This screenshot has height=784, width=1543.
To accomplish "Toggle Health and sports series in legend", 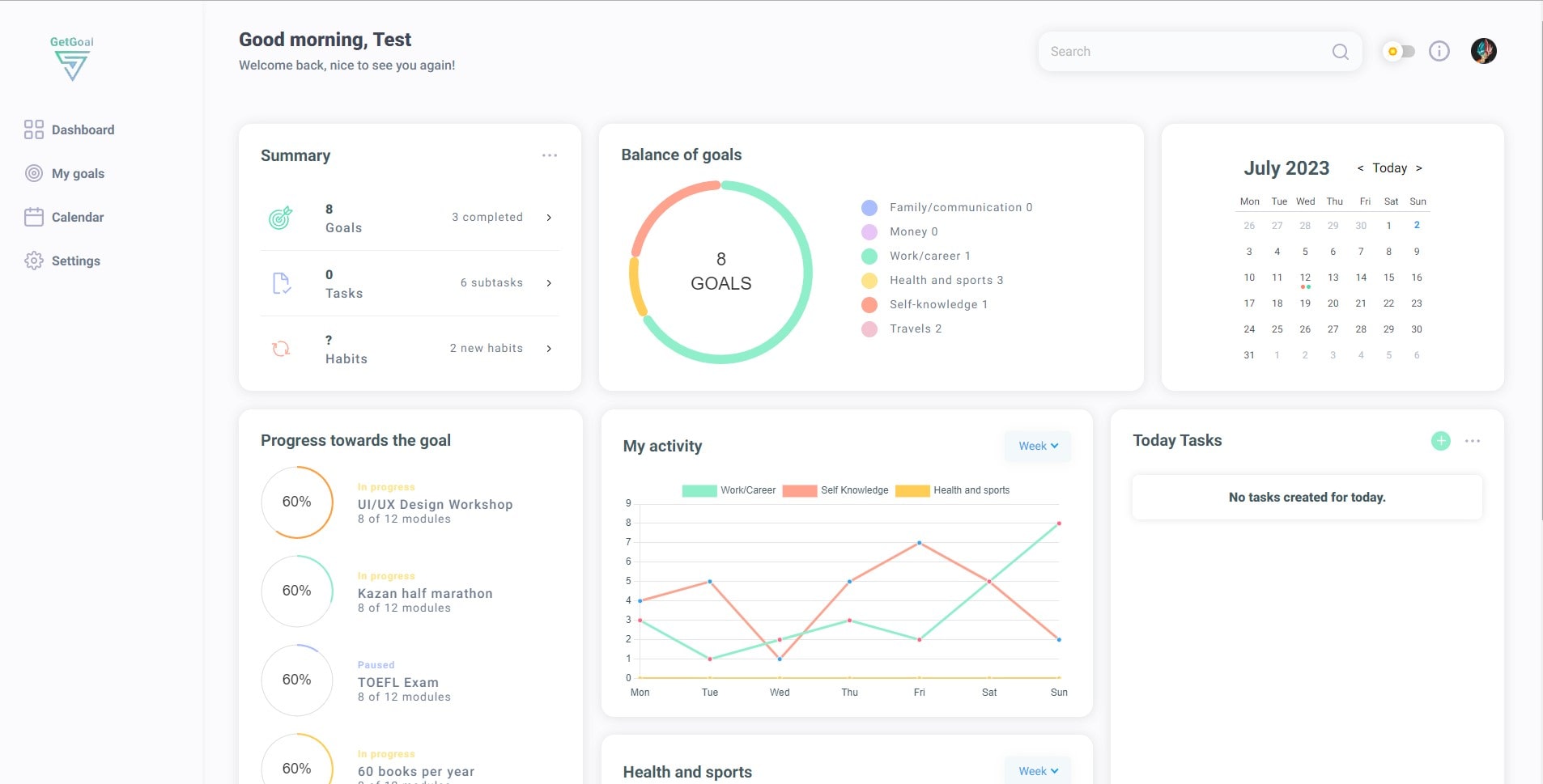I will pos(953,490).
